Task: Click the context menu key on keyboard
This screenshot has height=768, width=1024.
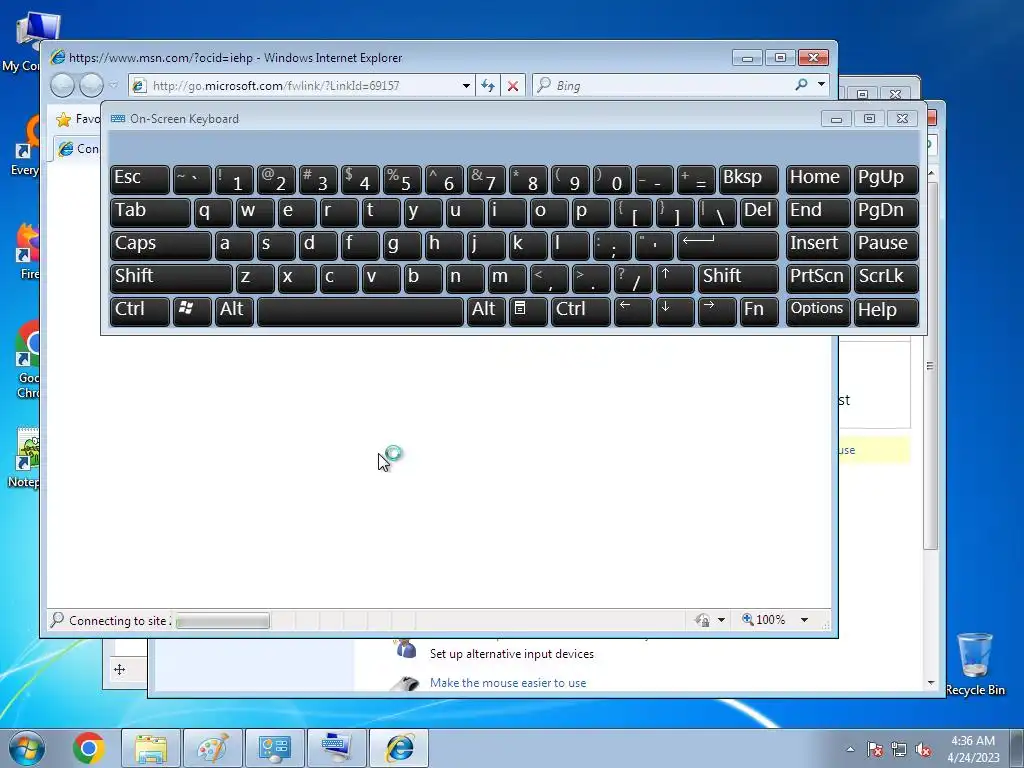Action: (528, 311)
